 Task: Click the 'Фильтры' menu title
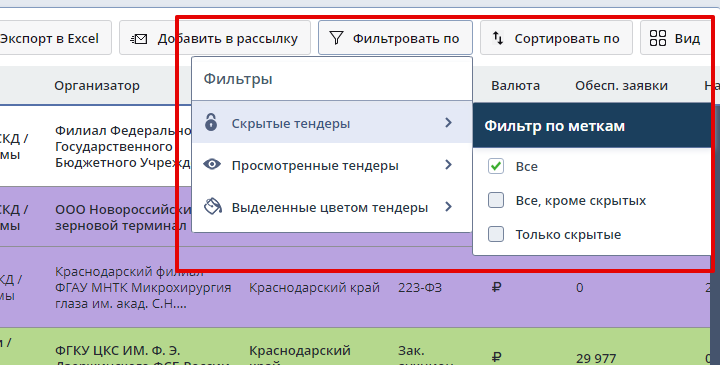[x=238, y=79]
